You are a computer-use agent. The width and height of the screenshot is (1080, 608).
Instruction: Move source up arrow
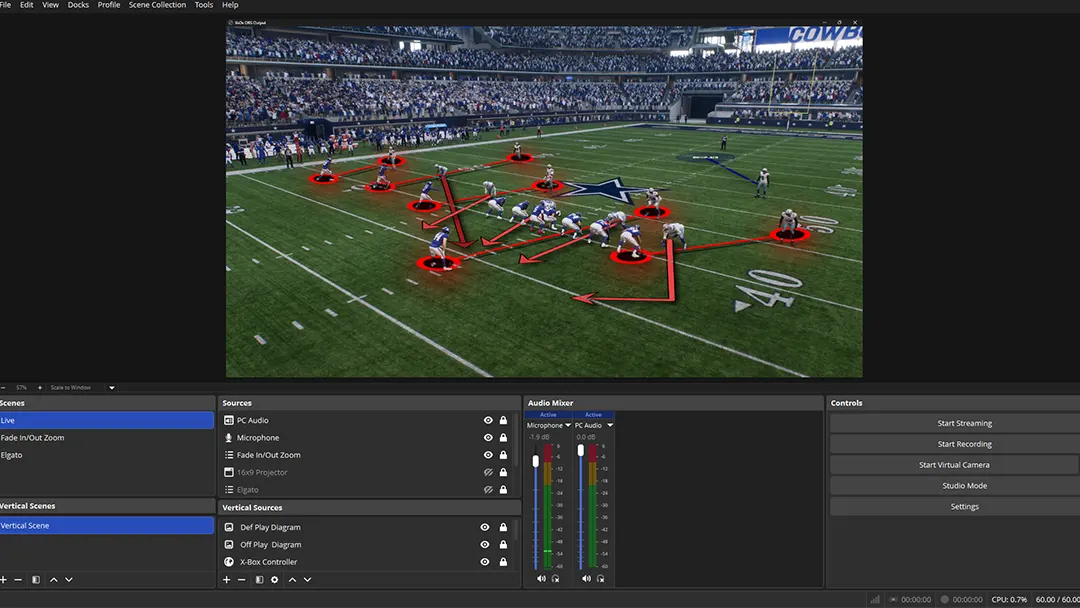292,580
